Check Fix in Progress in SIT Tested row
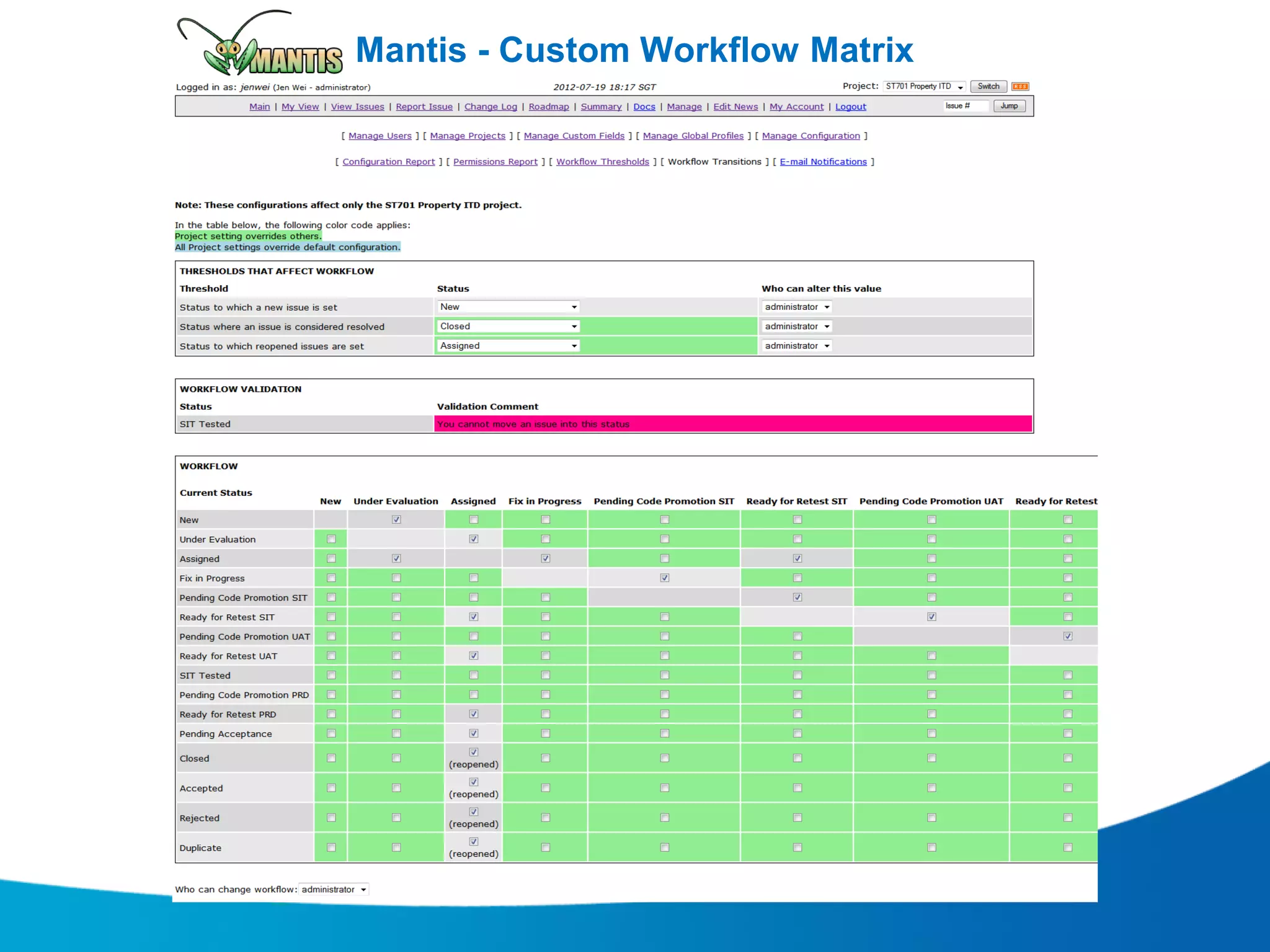Screen dimensions: 1270x952 [x=546, y=675]
